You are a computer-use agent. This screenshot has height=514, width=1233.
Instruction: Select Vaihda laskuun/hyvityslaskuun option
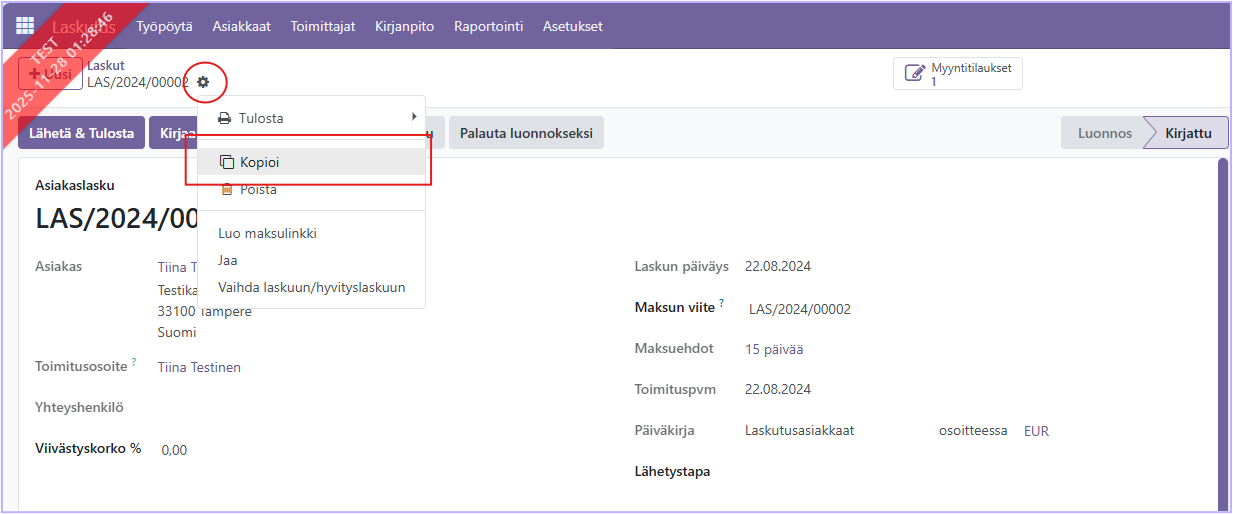coord(311,287)
